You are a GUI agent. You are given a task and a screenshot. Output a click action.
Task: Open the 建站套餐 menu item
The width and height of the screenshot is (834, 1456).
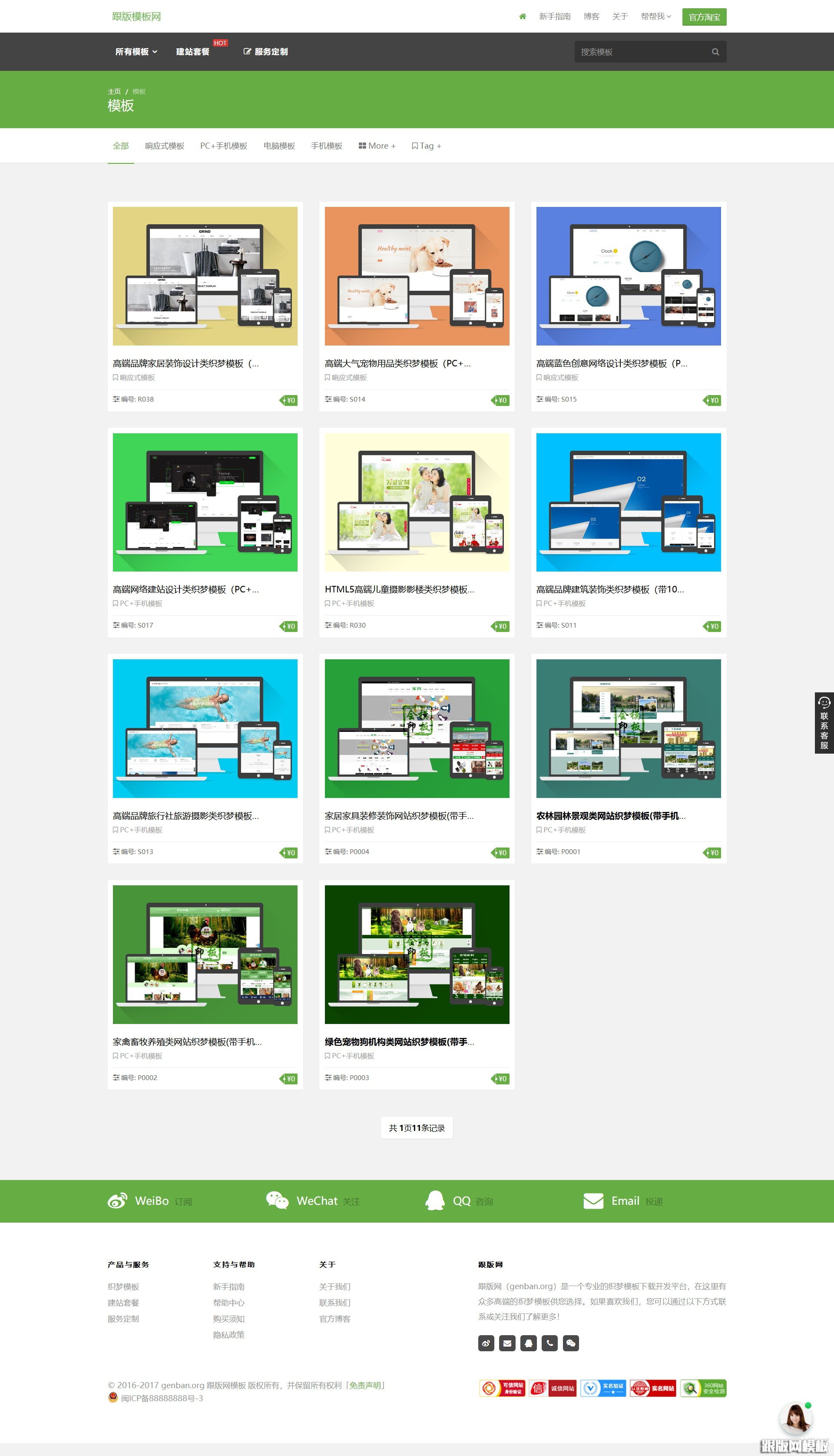click(x=192, y=52)
